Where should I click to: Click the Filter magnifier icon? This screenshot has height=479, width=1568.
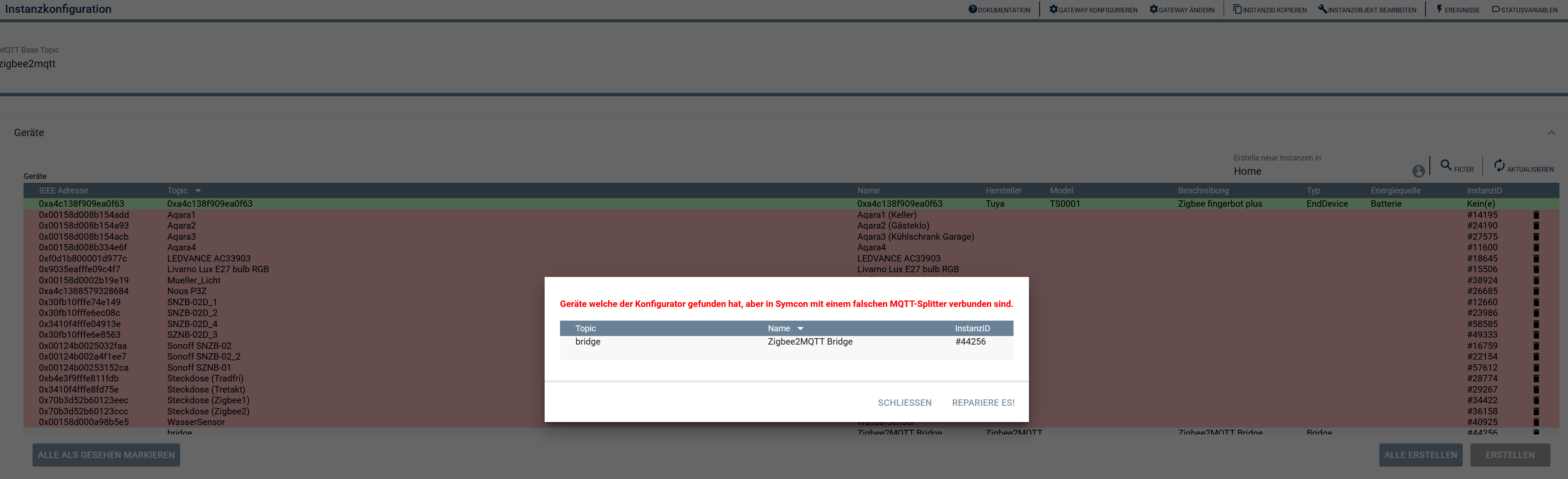[1446, 165]
